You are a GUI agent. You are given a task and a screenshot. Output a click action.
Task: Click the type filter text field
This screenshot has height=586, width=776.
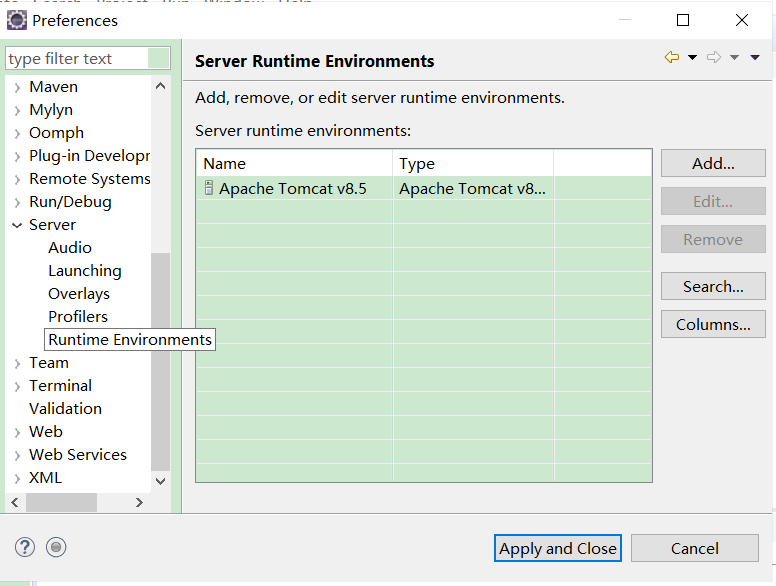pyautogui.click(x=77, y=58)
